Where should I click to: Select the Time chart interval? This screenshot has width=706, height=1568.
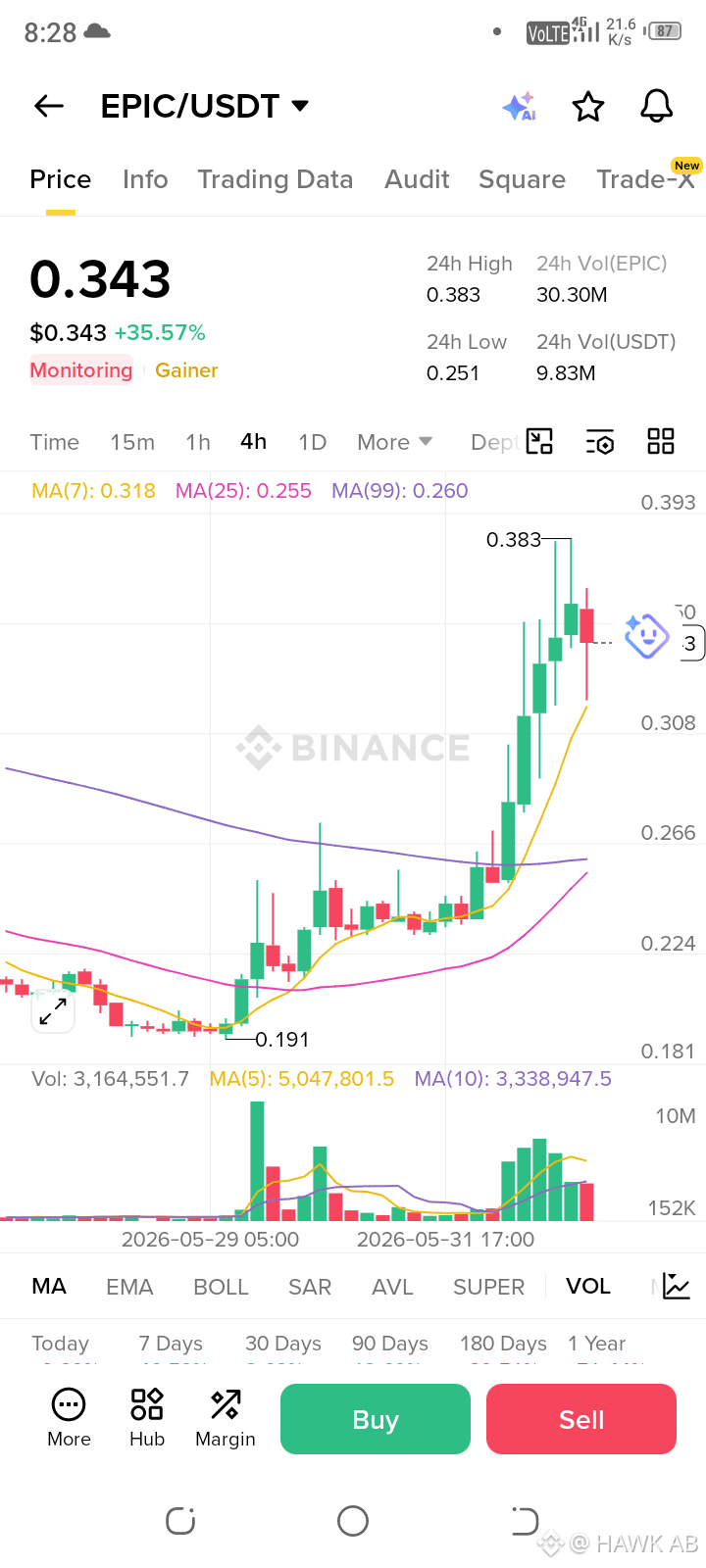coord(54,442)
